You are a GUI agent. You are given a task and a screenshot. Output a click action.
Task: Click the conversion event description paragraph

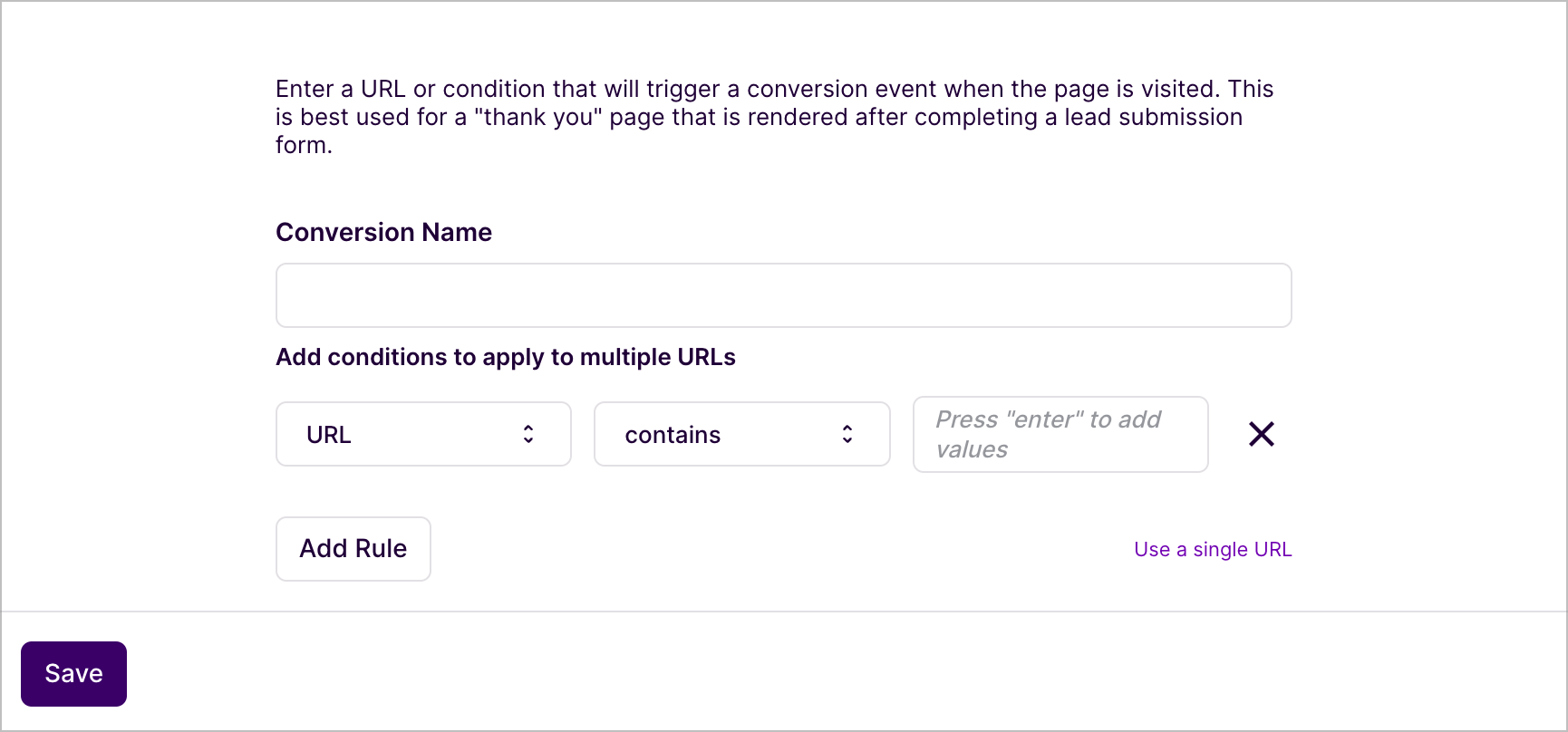[774, 117]
